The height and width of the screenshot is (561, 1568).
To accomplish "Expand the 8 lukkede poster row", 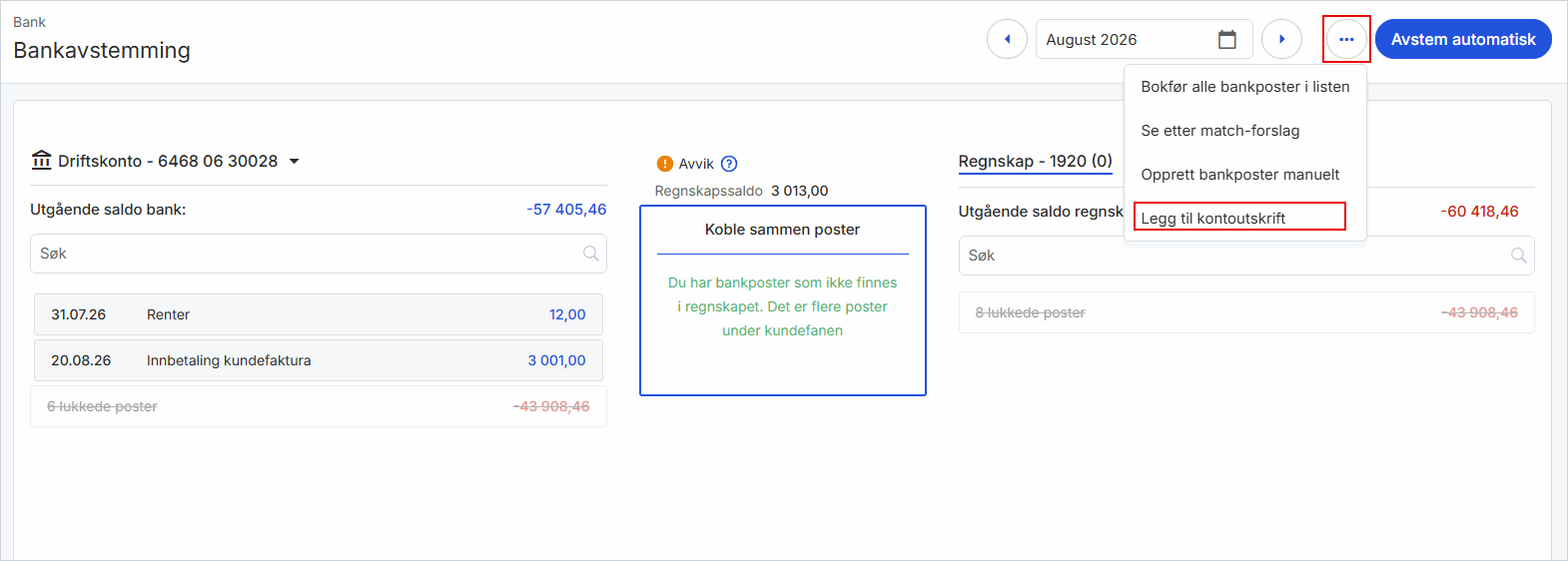I will pos(1246,312).
